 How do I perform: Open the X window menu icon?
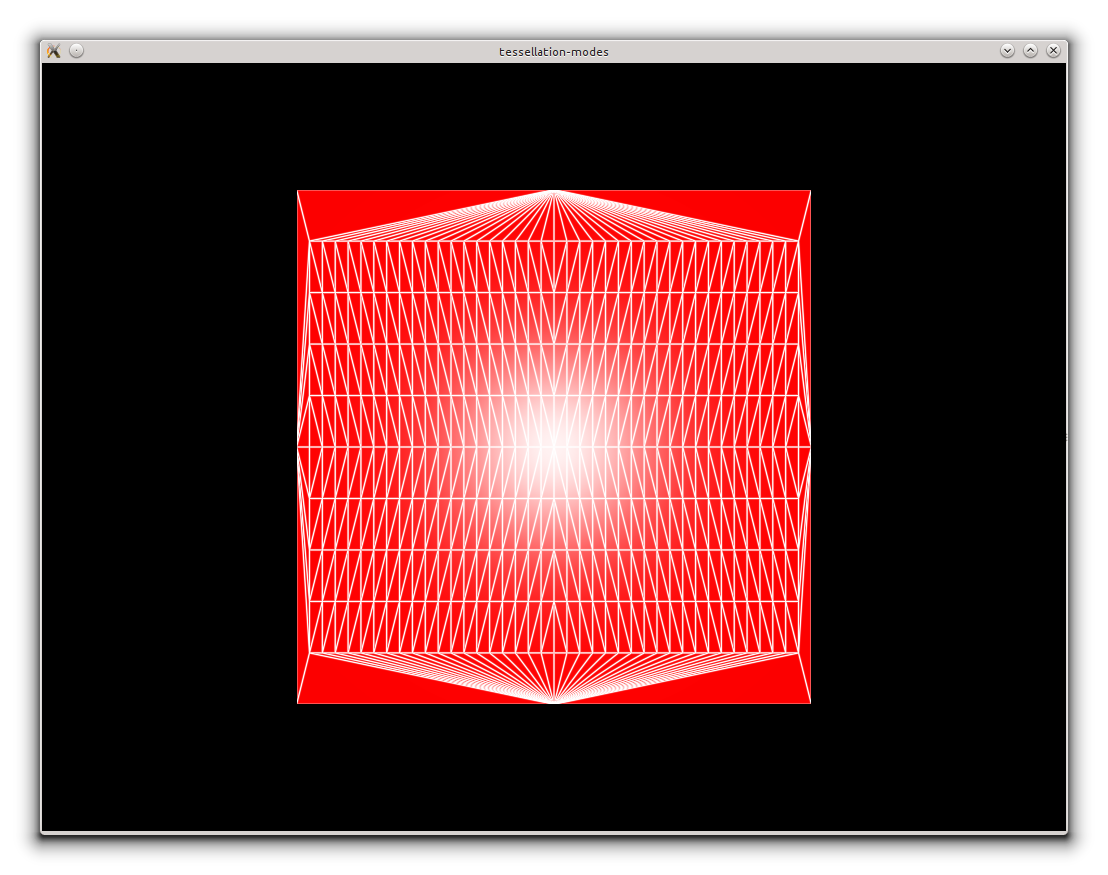[x=54, y=51]
